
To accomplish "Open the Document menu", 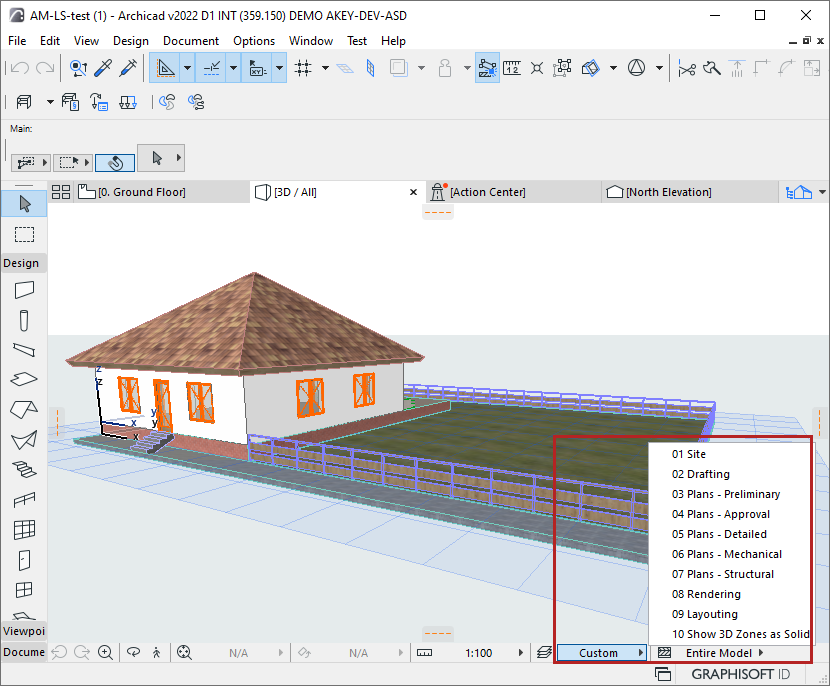I will [x=190, y=41].
